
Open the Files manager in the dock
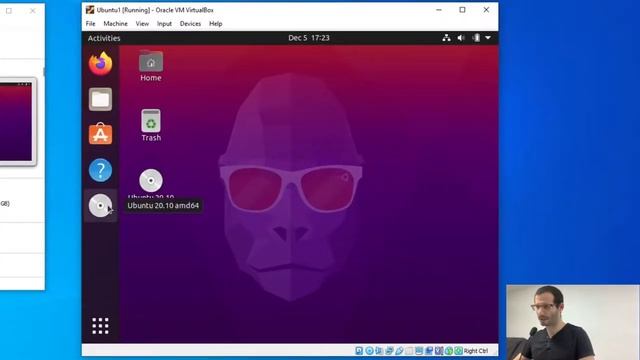(100, 99)
